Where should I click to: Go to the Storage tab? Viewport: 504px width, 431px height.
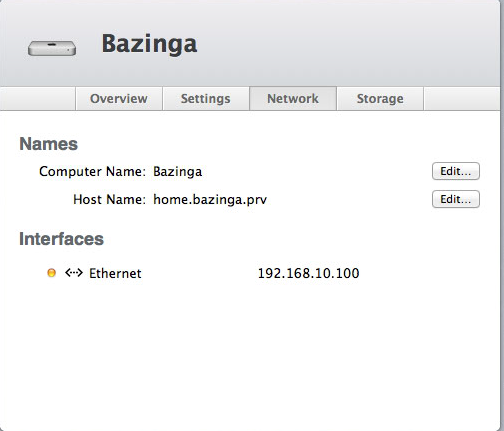coord(380,99)
